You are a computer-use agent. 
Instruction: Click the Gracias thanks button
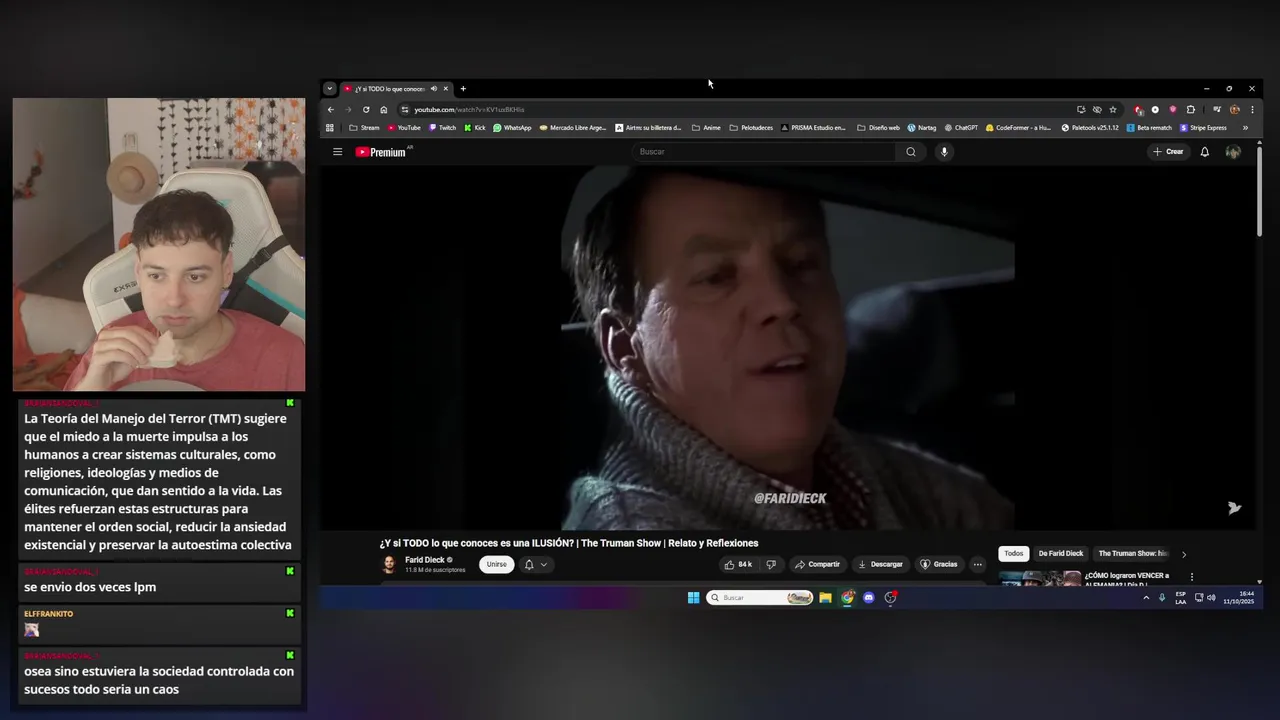point(939,564)
